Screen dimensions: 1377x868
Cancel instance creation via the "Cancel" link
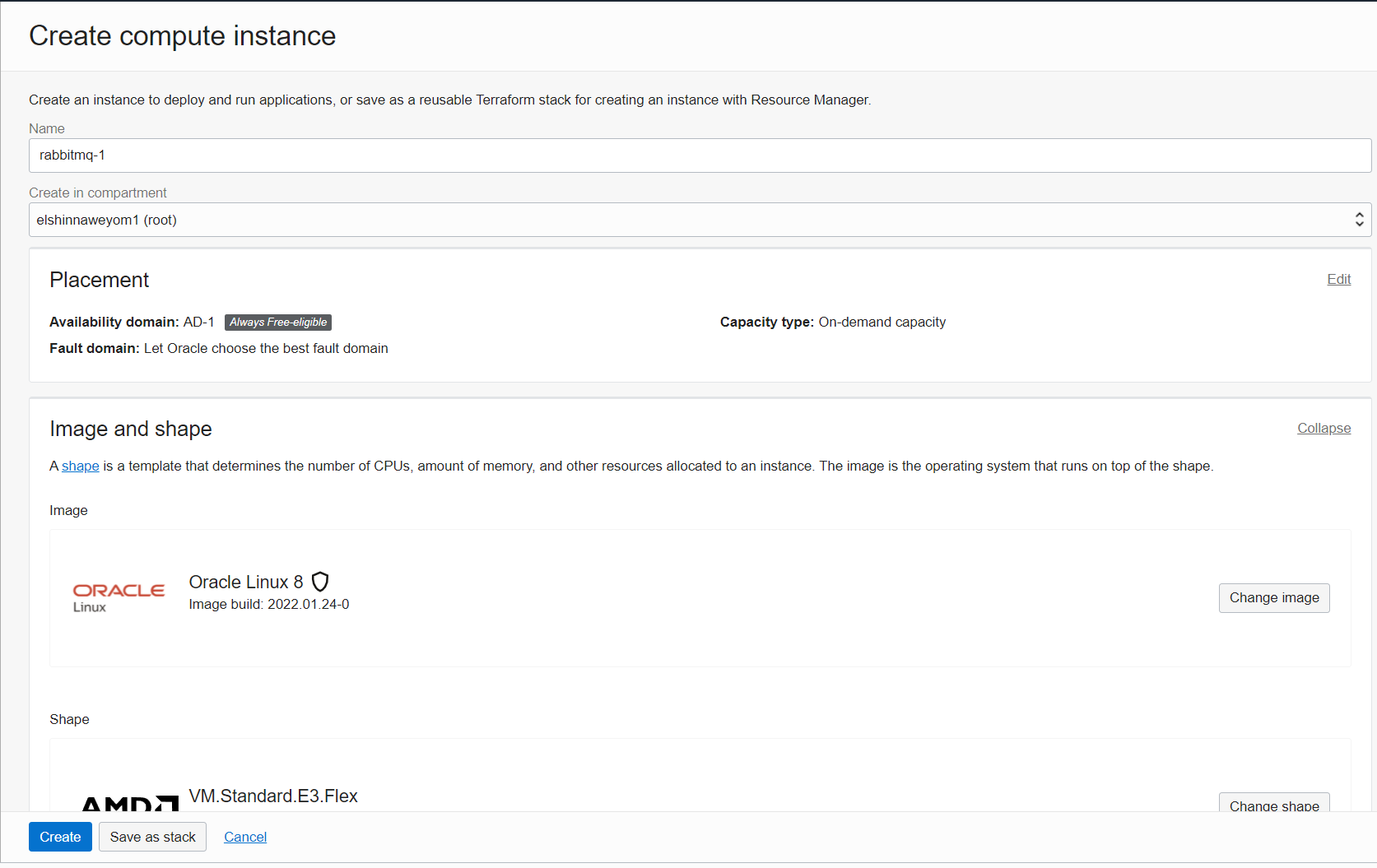(244, 836)
